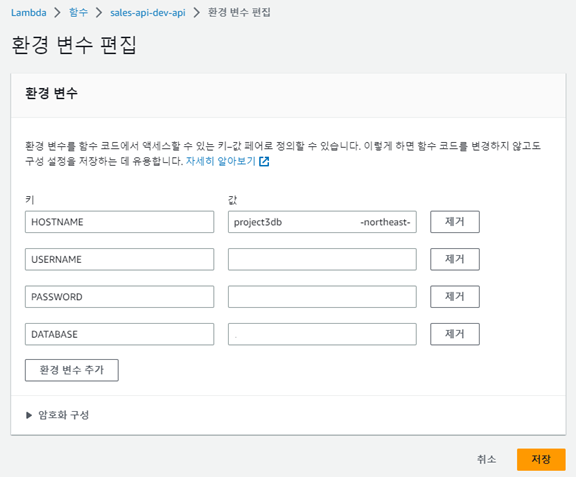Edit the project3db value field

(322, 222)
